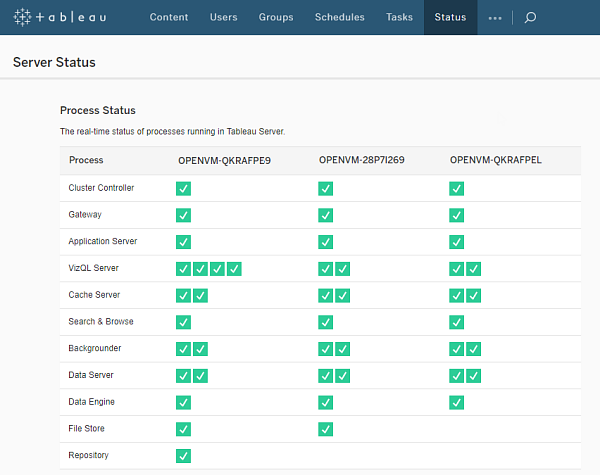Click Application Server status icon for OPENVM-QKRAFPE9
The height and width of the screenshot is (475, 600).
click(183, 242)
